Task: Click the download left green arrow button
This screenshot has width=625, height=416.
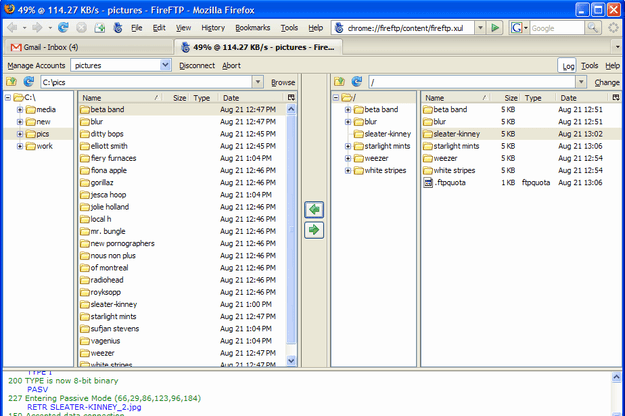Action: 314,210
